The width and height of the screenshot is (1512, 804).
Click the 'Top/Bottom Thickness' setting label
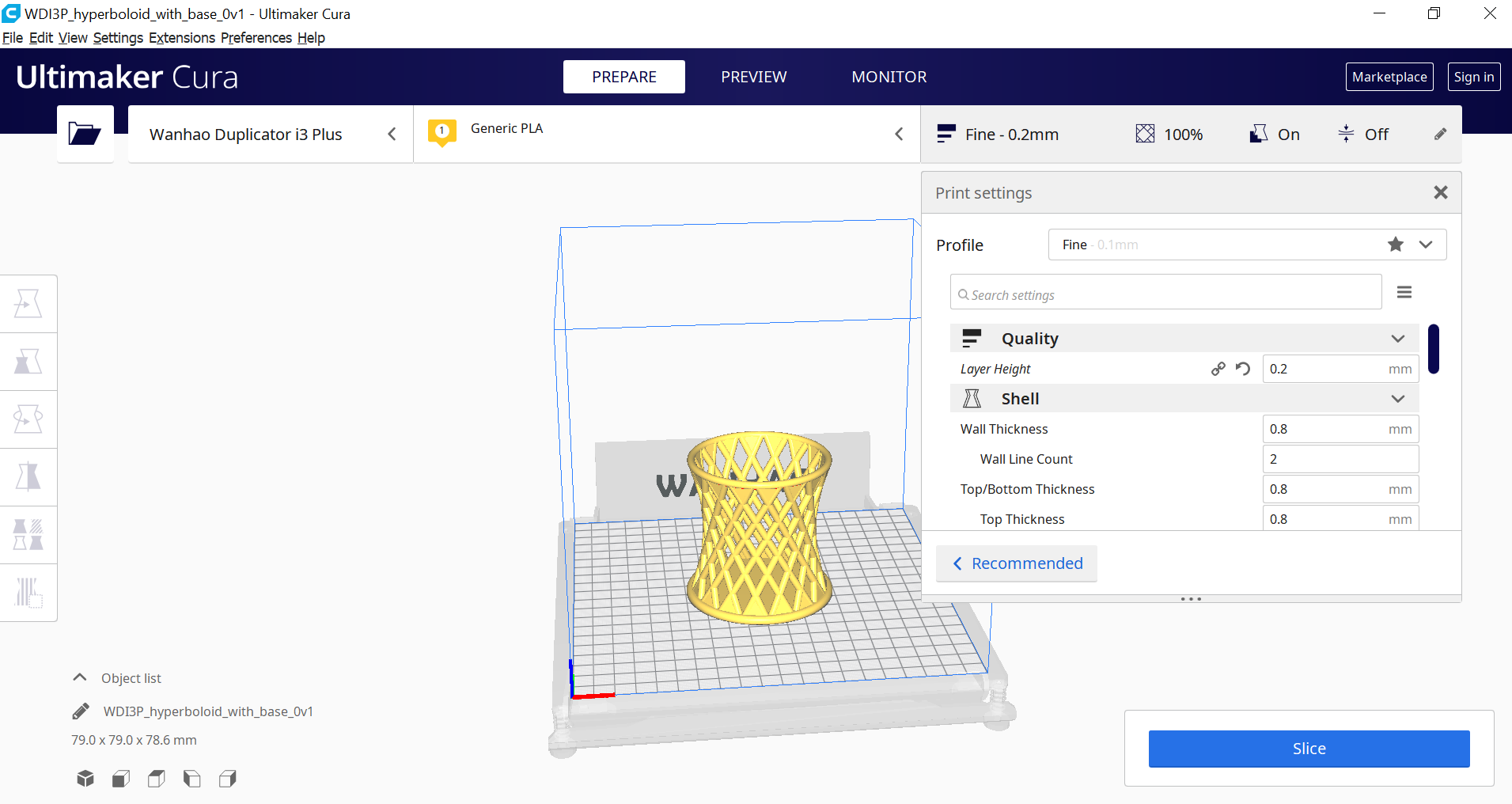pyautogui.click(x=1027, y=489)
